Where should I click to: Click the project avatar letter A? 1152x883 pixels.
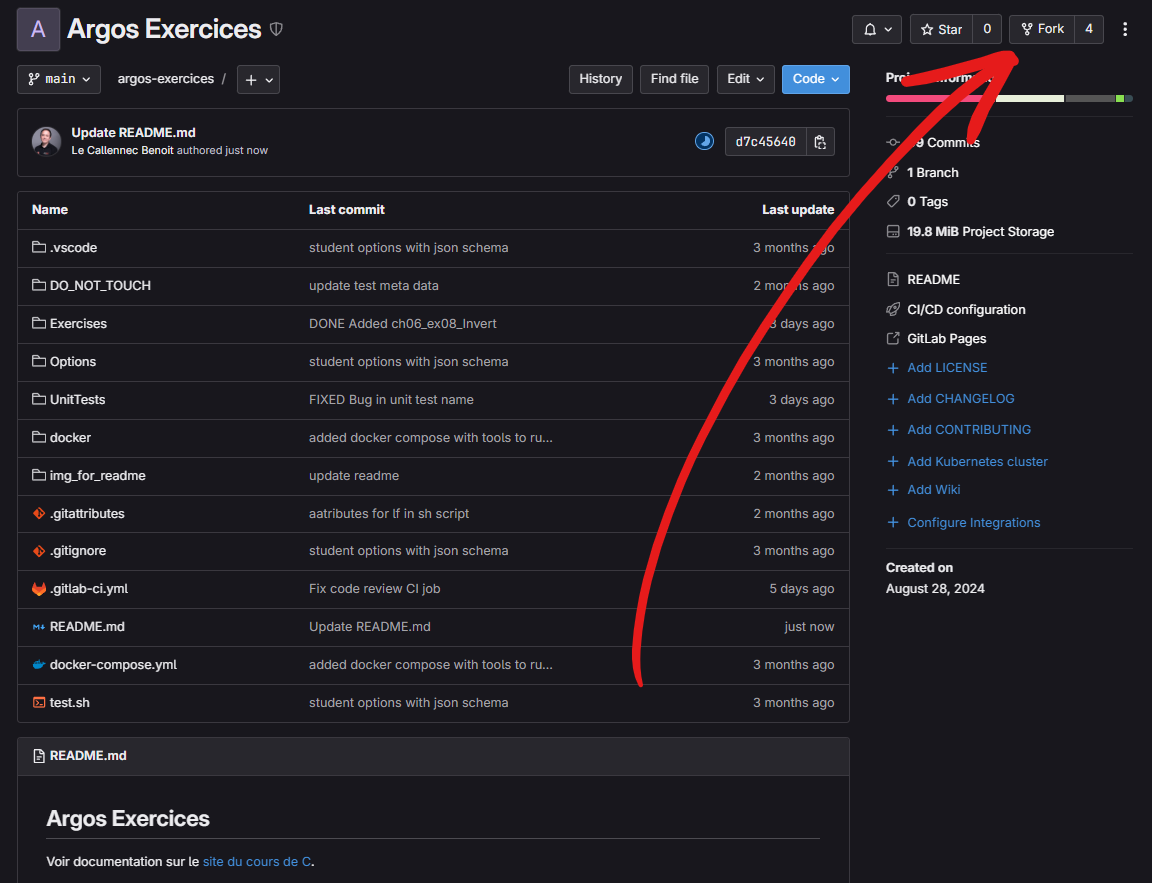coord(38,29)
